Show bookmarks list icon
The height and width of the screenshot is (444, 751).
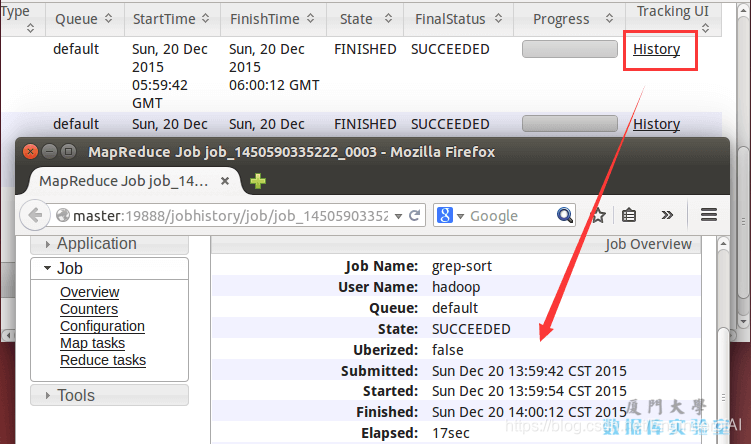[629, 216]
